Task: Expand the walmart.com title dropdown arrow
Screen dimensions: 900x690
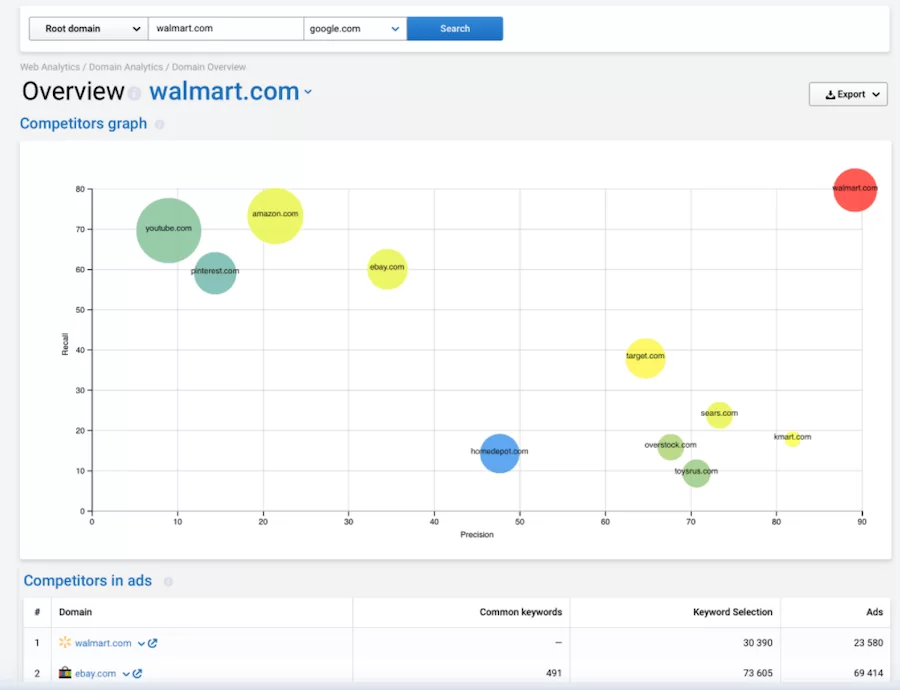Action: 308,92
